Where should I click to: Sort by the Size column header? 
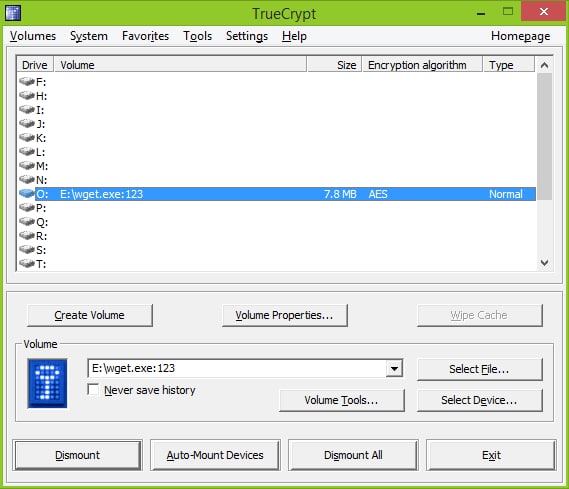pos(335,65)
